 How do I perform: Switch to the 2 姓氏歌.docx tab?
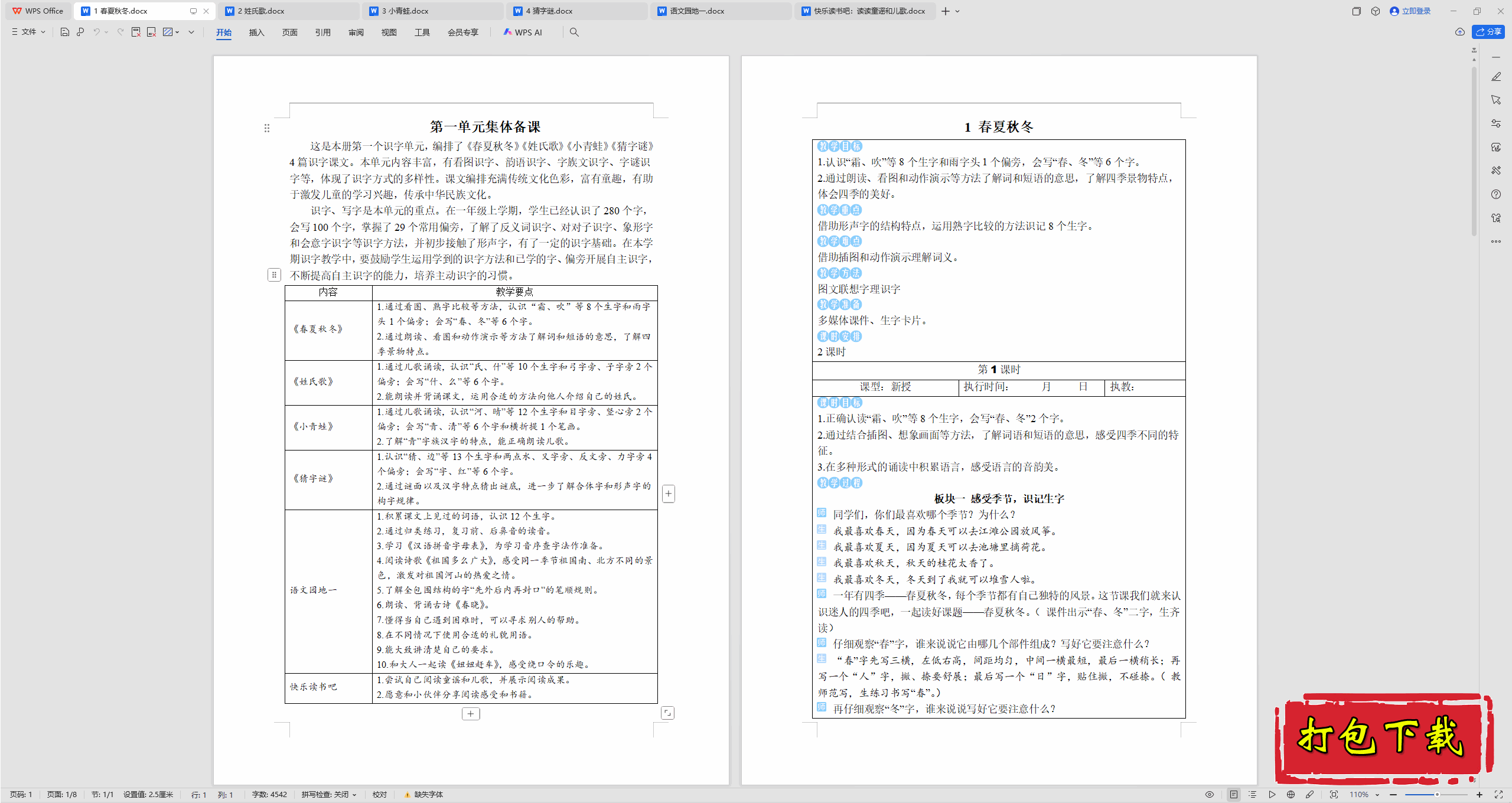(289, 11)
